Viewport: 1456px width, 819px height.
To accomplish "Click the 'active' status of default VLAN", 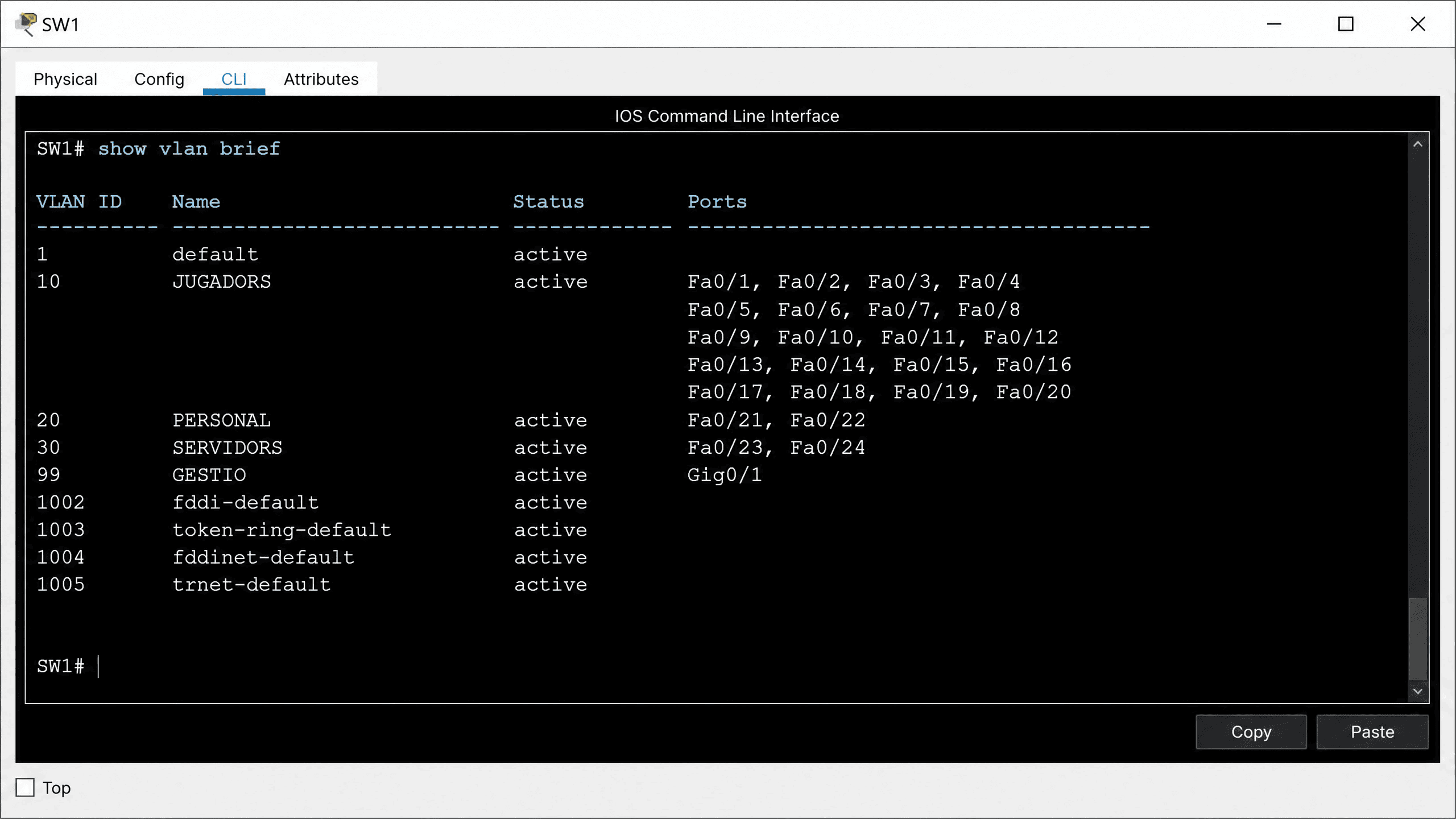I will 551,254.
